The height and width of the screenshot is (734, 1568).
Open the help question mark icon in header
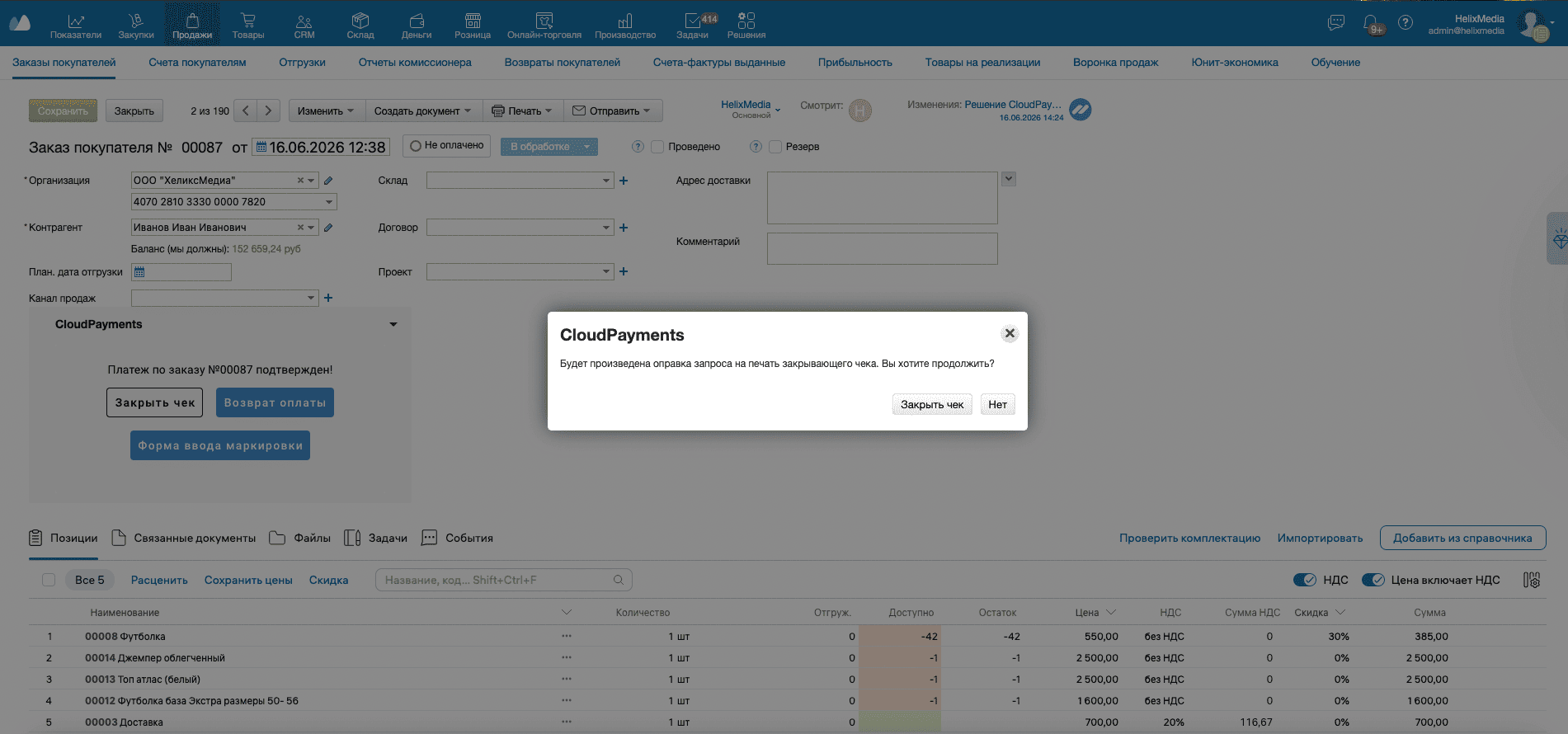point(1406,22)
